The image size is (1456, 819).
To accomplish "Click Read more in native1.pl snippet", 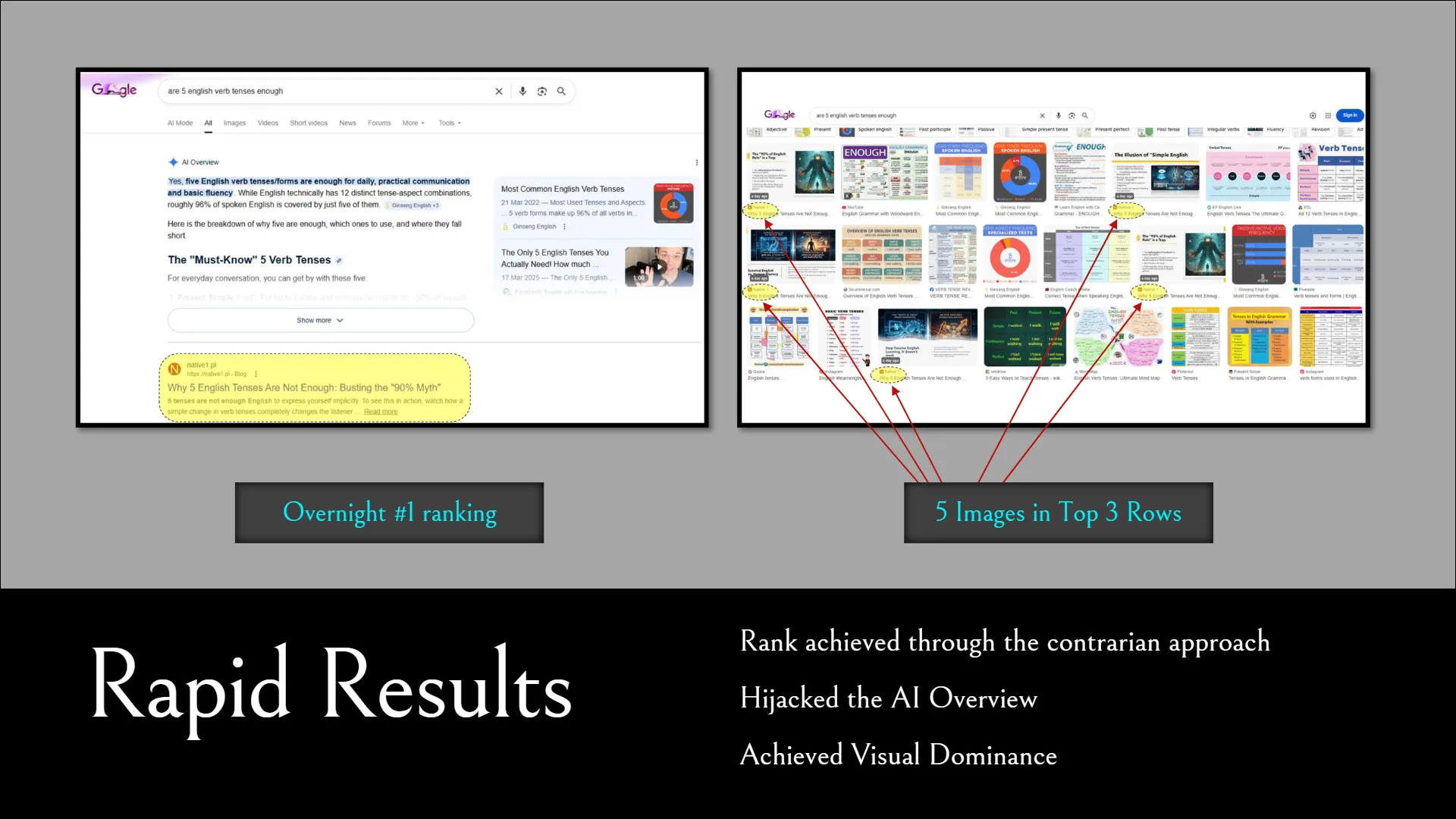I will pyautogui.click(x=381, y=412).
